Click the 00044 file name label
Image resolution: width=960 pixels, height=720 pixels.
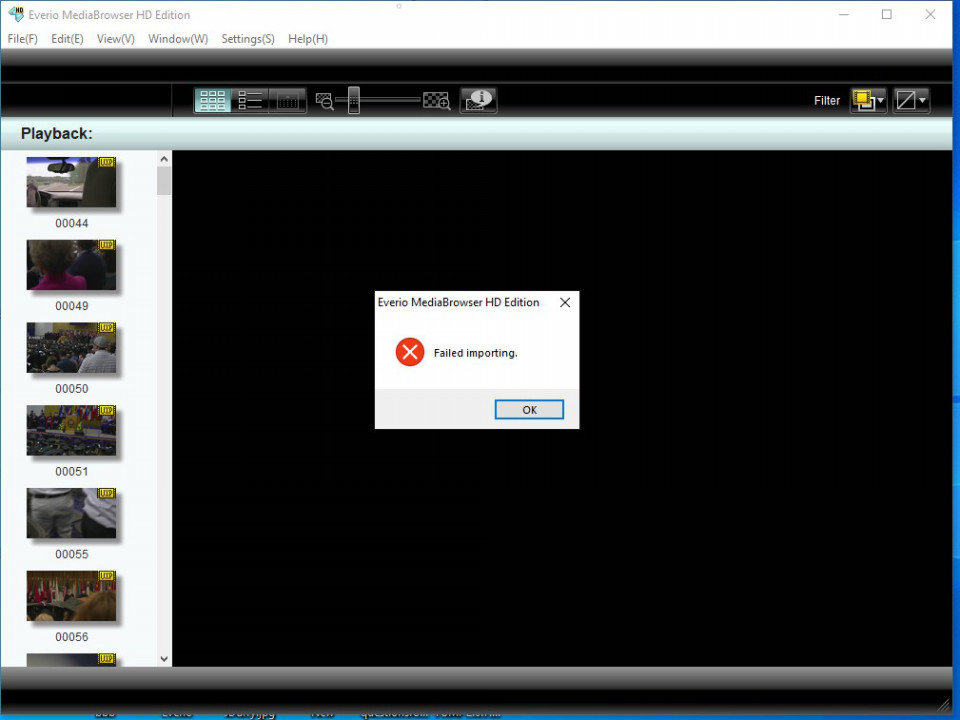[x=72, y=223]
